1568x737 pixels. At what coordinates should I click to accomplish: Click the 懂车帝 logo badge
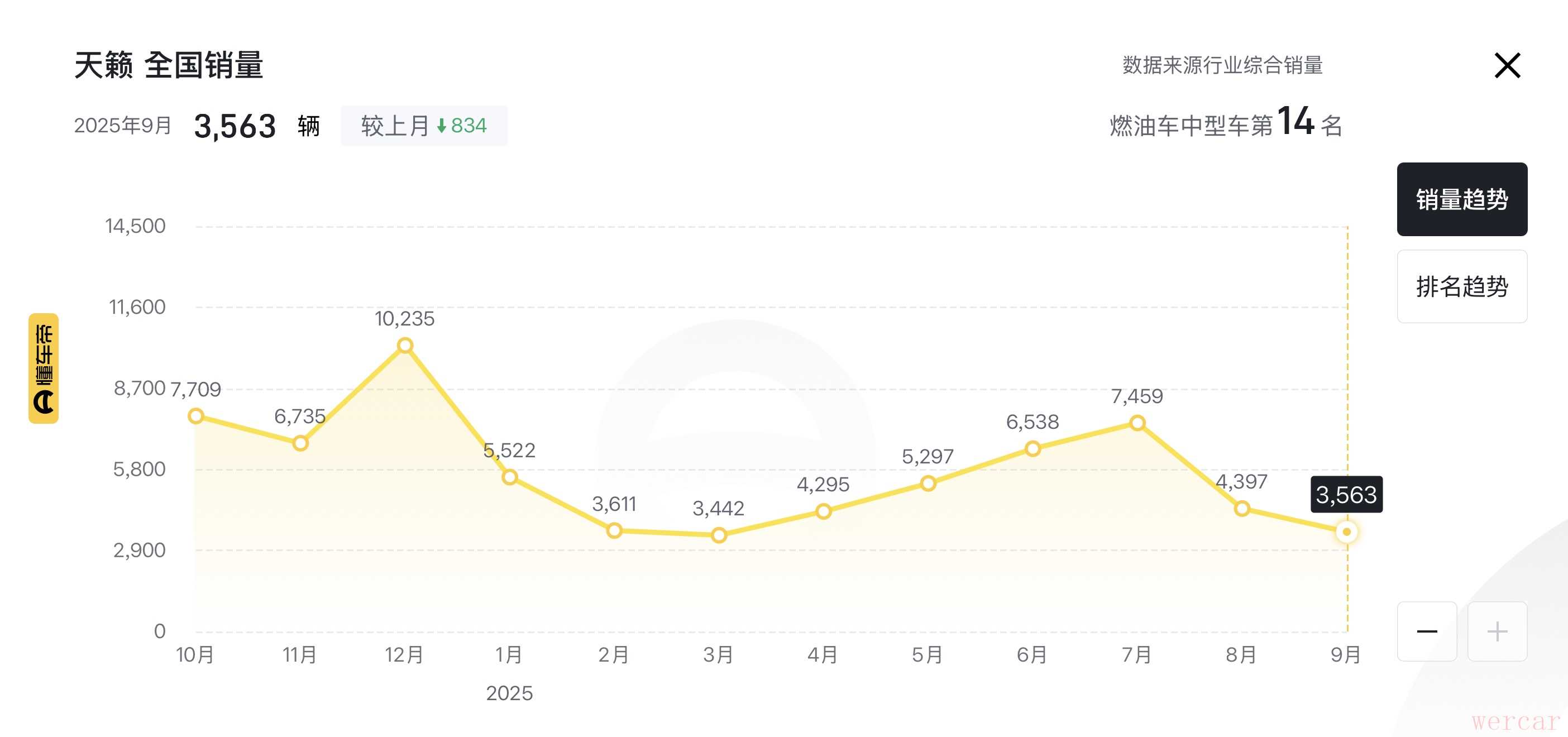[x=44, y=368]
